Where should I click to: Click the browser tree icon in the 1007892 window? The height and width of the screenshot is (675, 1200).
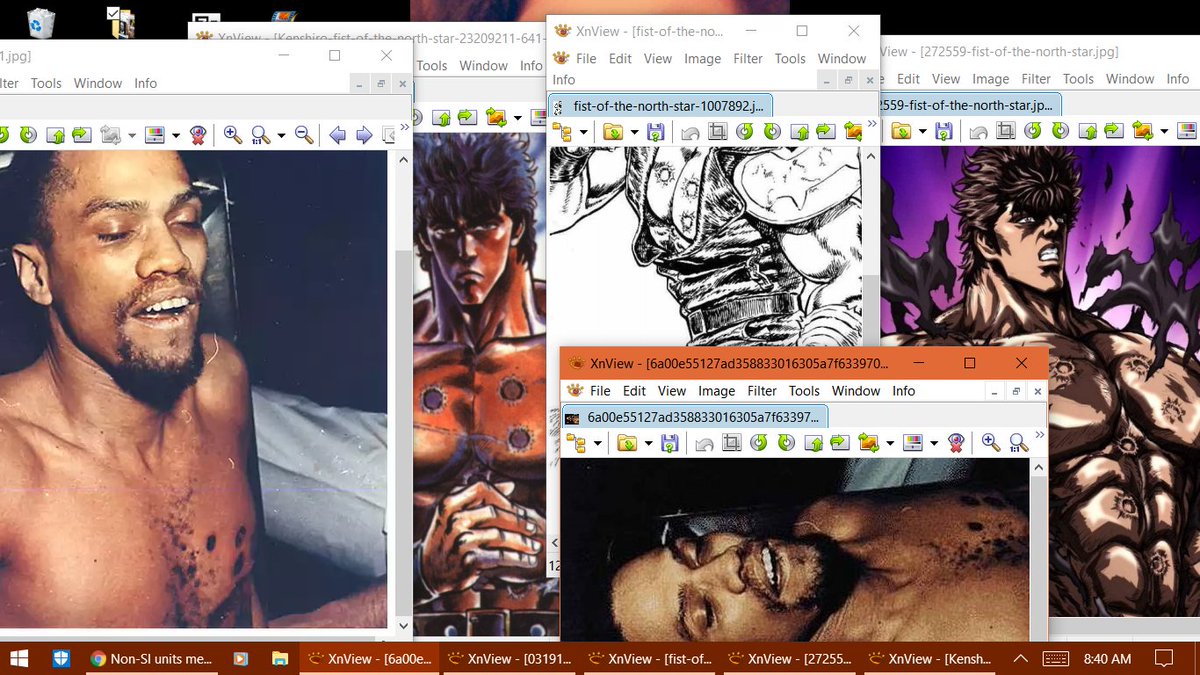563,131
